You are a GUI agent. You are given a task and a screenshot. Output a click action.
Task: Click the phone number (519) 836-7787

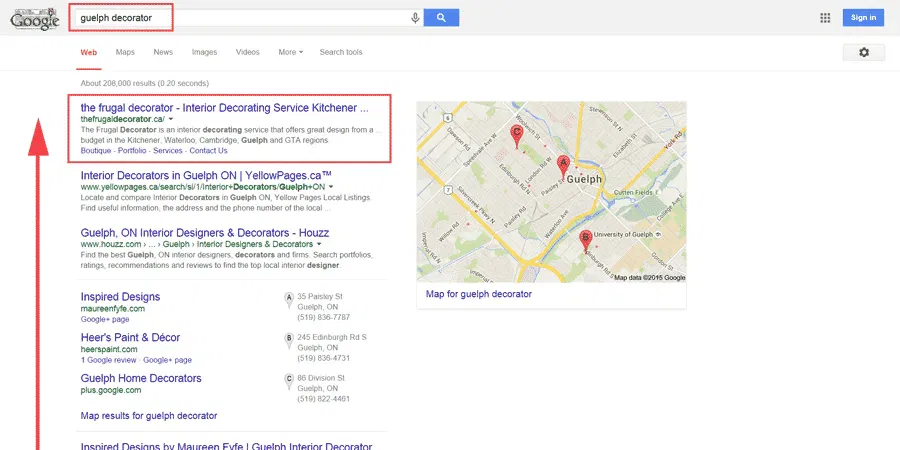pyautogui.click(x=323, y=317)
